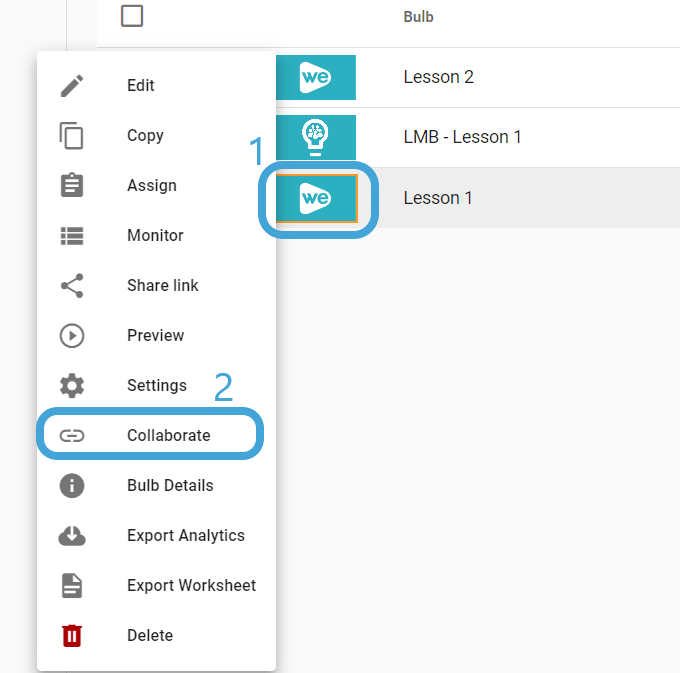The image size is (680, 673).
Task: Choose Delete from the context menu
Action: pyautogui.click(x=157, y=636)
